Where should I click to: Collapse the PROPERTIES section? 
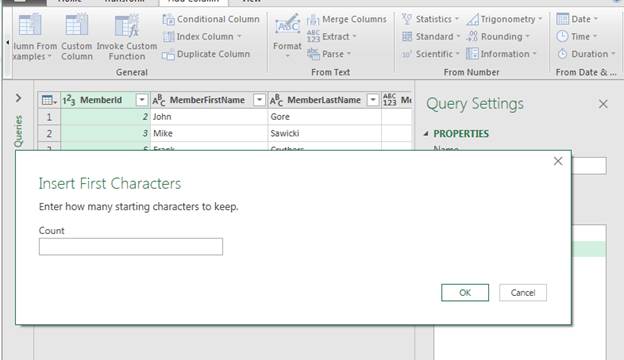426,134
